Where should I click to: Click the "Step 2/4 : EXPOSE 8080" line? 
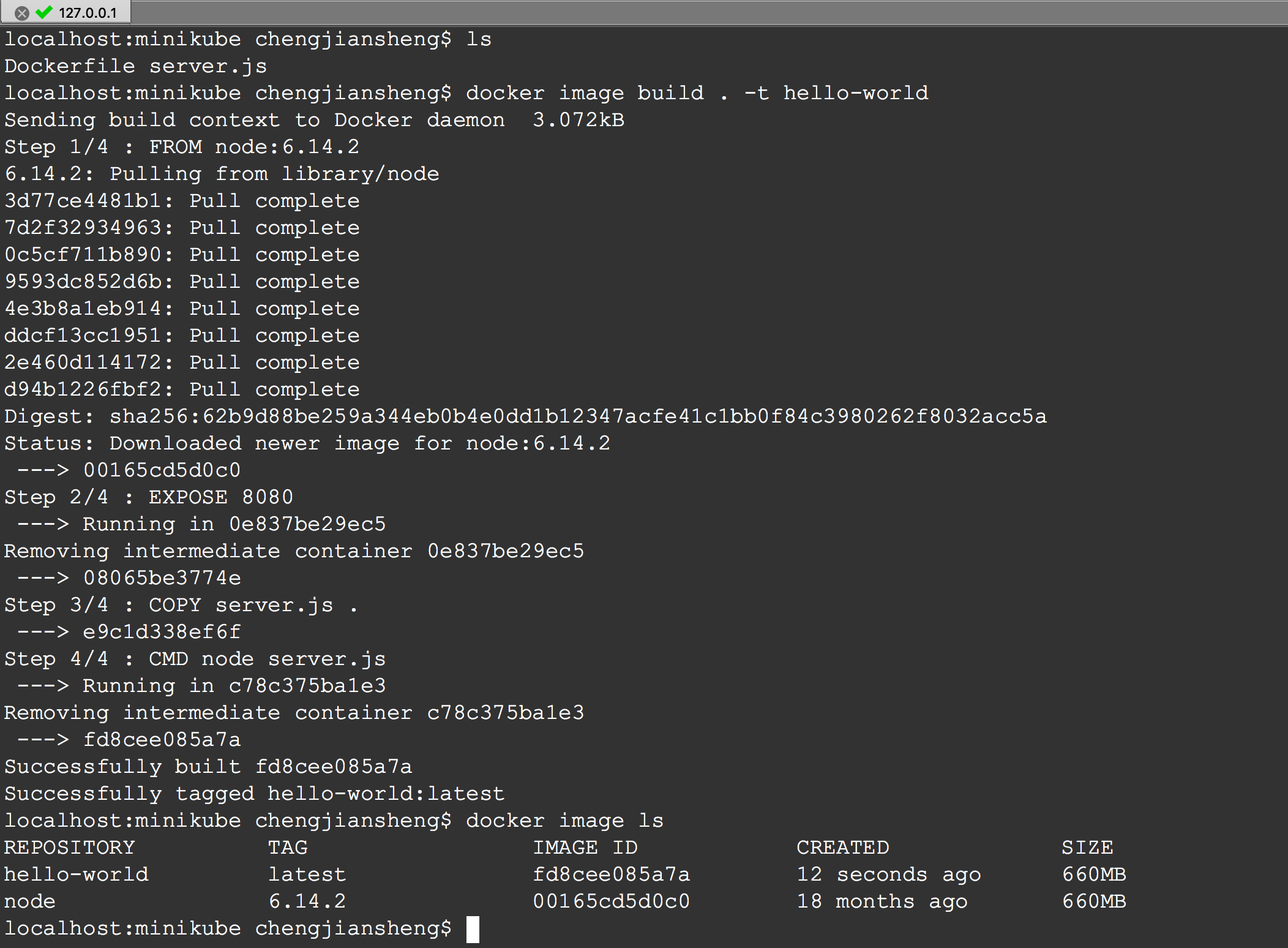point(149,497)
